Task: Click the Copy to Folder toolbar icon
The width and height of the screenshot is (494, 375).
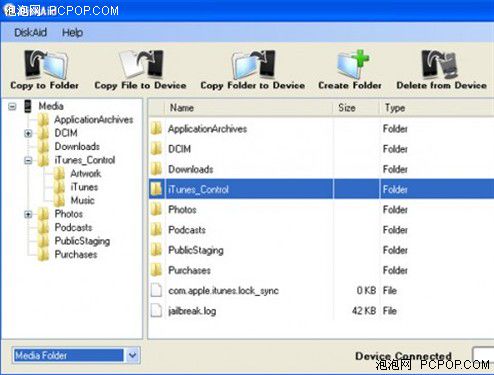Action: click(46, 64)
